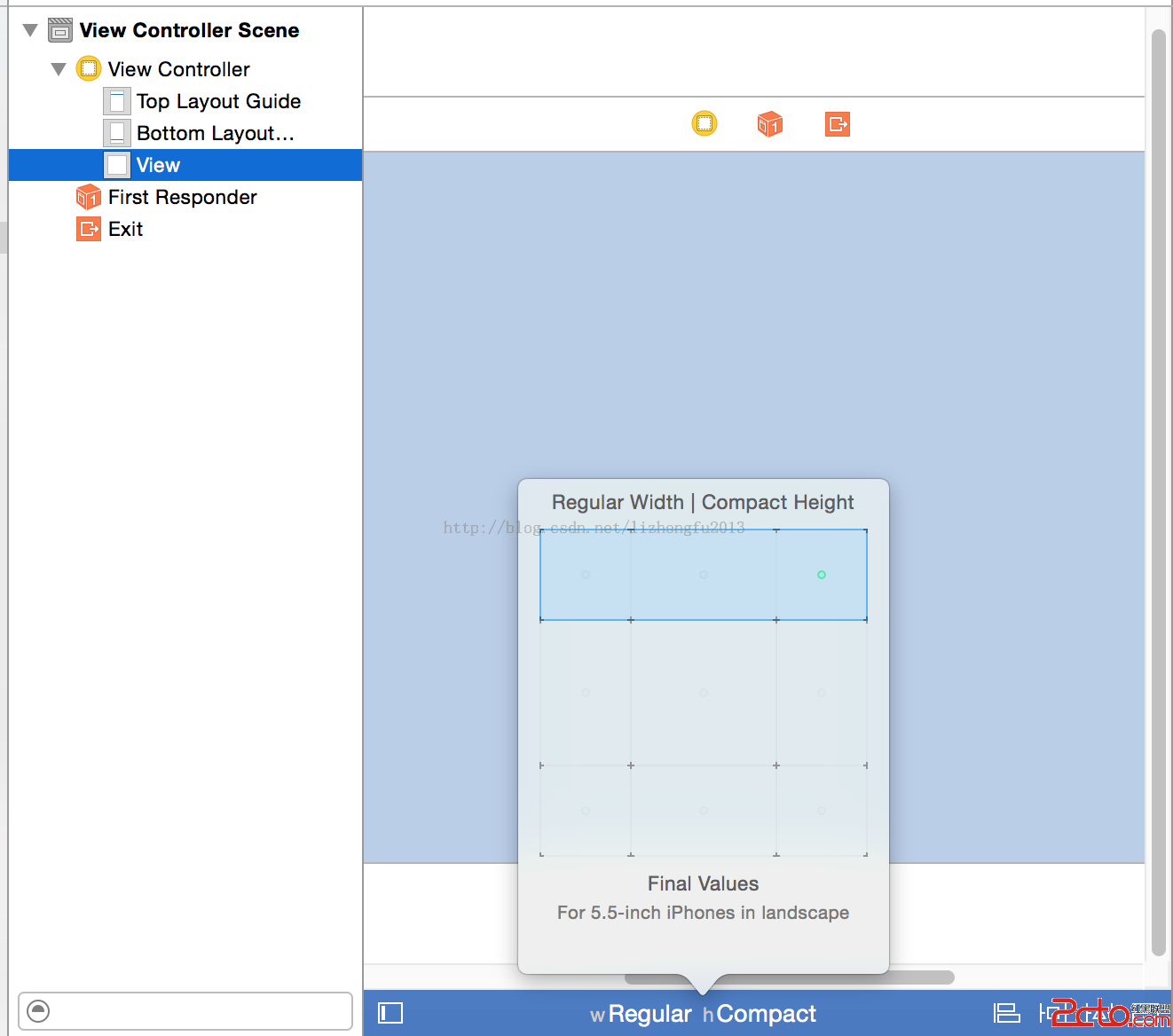
Task: Click the Bottom Layout guide icon
Action: (117, 133)
